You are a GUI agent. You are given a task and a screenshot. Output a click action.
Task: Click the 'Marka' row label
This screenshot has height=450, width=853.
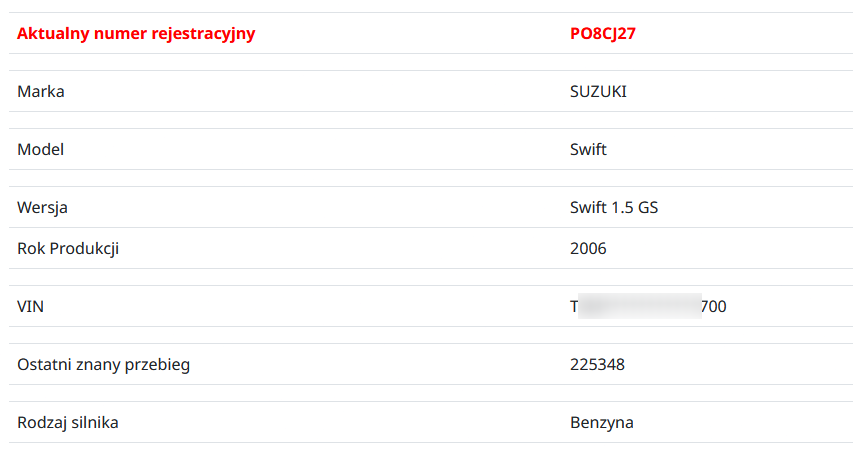(x=41, y=91)
